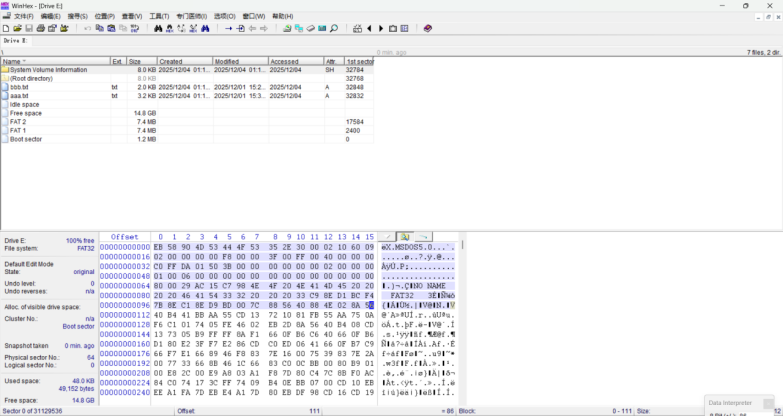Screen dimensions: 784x417
Task: Click the New file toolbar icon
Action: click(x=7, y=28)
